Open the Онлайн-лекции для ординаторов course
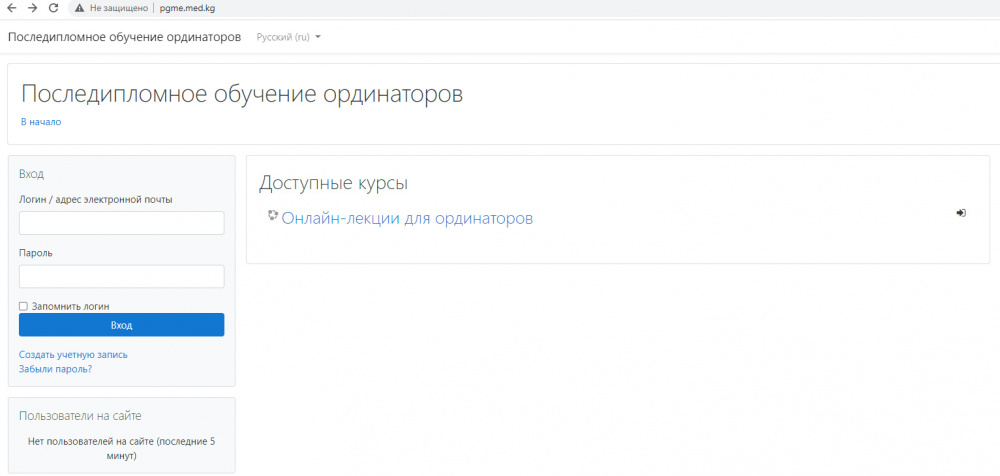Screen dimensions: 1000x476 407,218
